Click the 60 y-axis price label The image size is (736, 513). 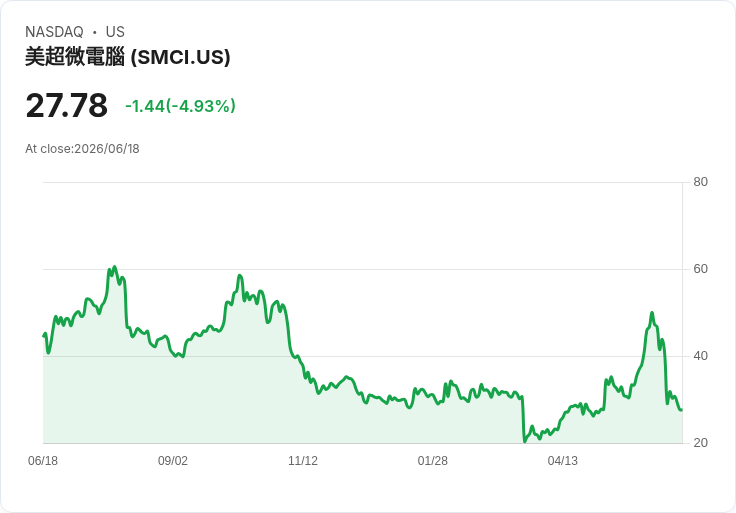(700, 269)
